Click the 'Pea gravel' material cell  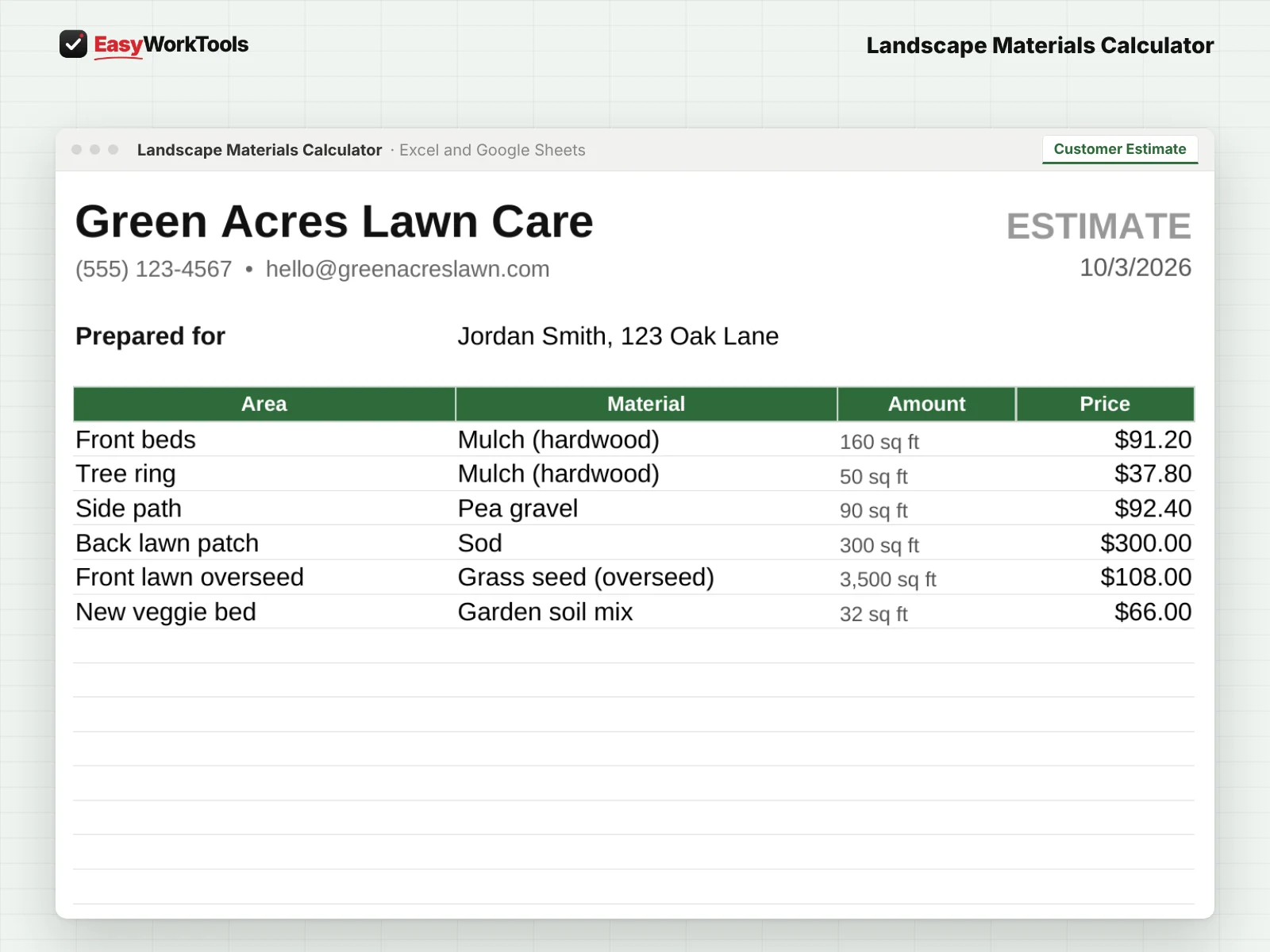coord(646,509)
